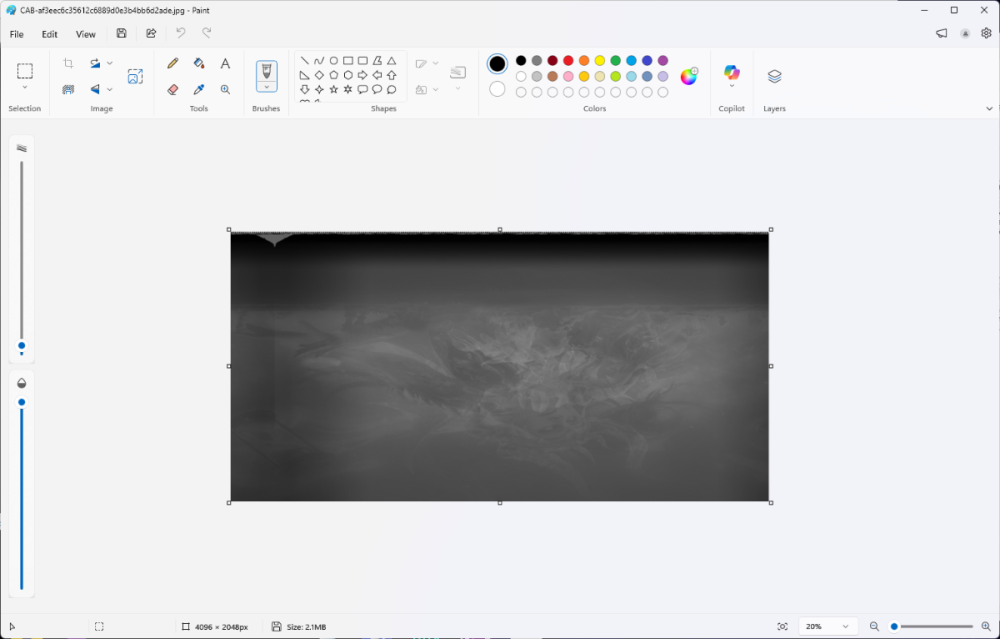Choose the Up arrow shape

point(392,75)
